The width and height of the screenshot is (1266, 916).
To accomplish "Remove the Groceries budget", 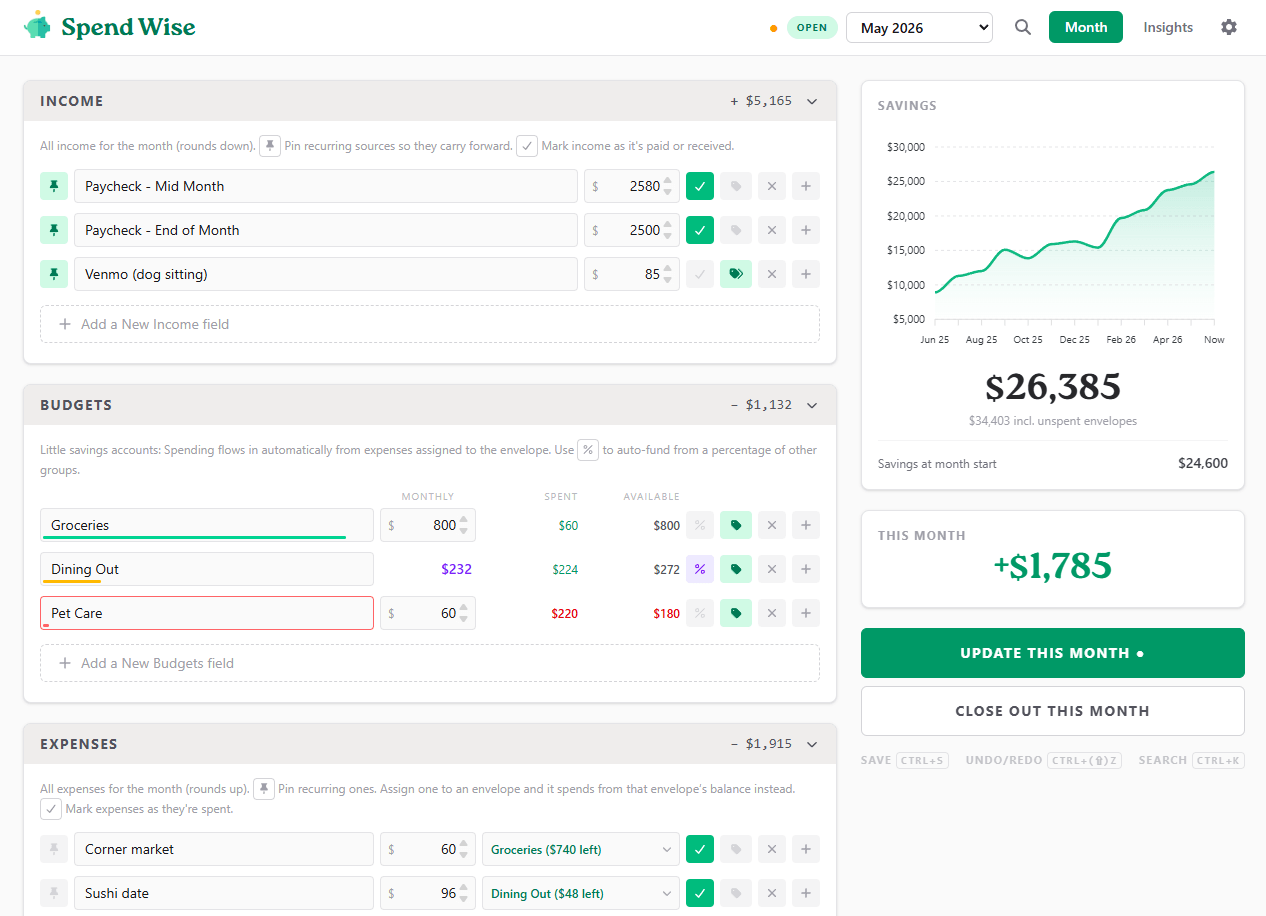I will (771, 525).
